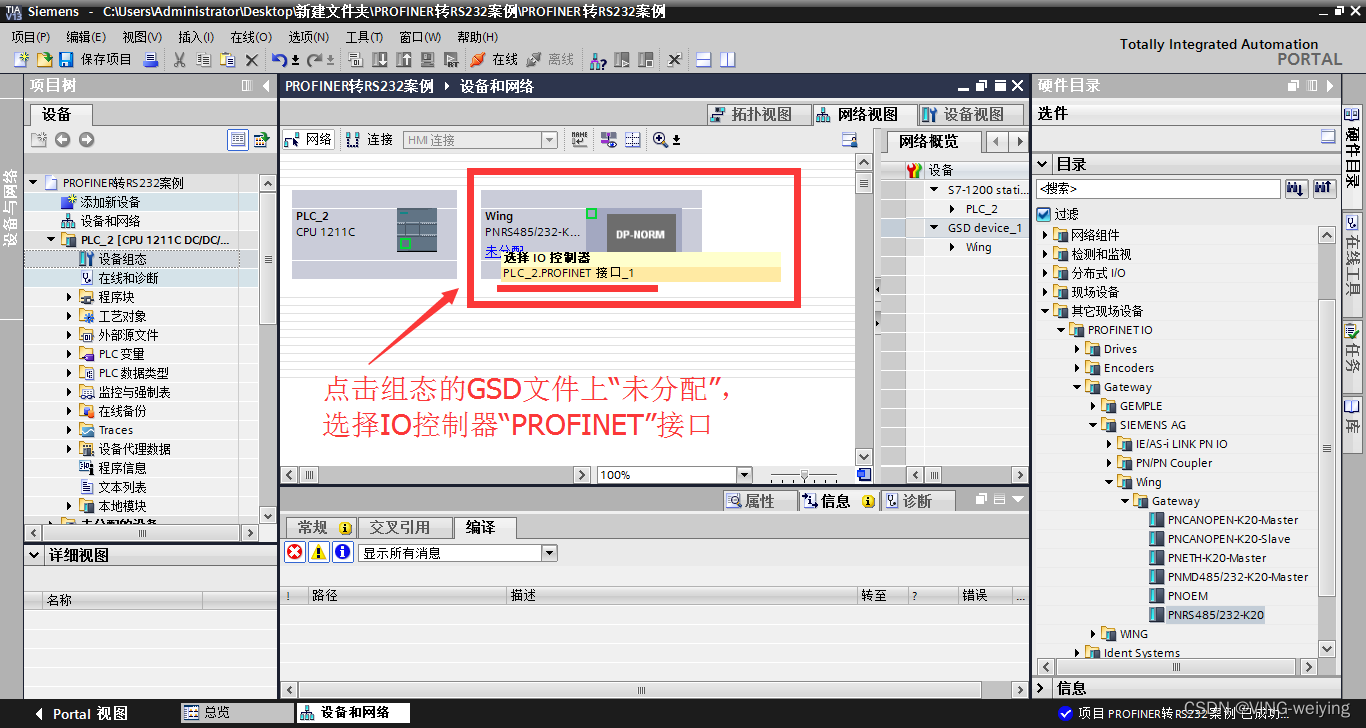Click the Print toolbar icon
This screenshot has width=1366, height=728.
pos(151,60)
